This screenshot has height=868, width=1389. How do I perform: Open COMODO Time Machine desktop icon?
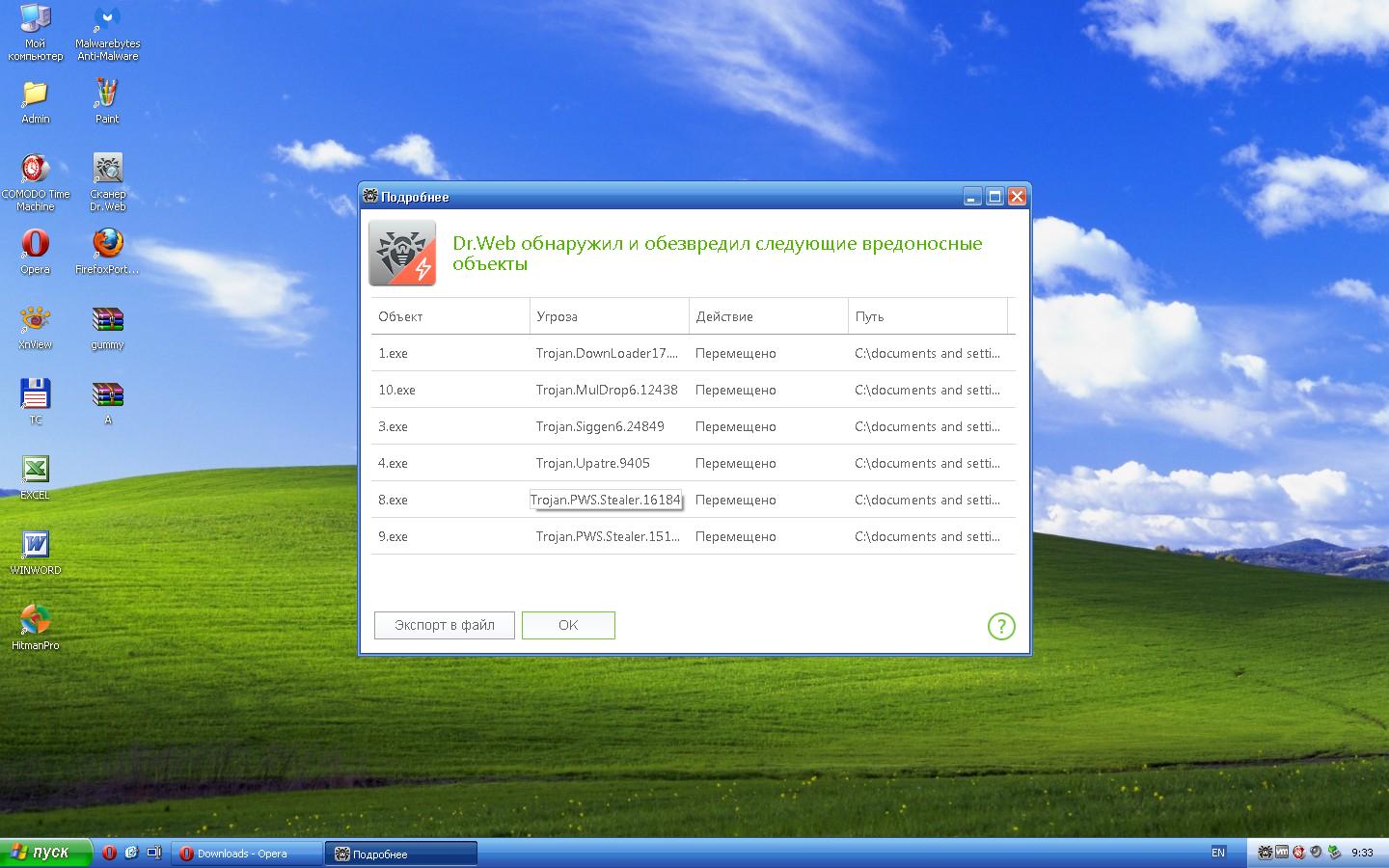(35, 182)
